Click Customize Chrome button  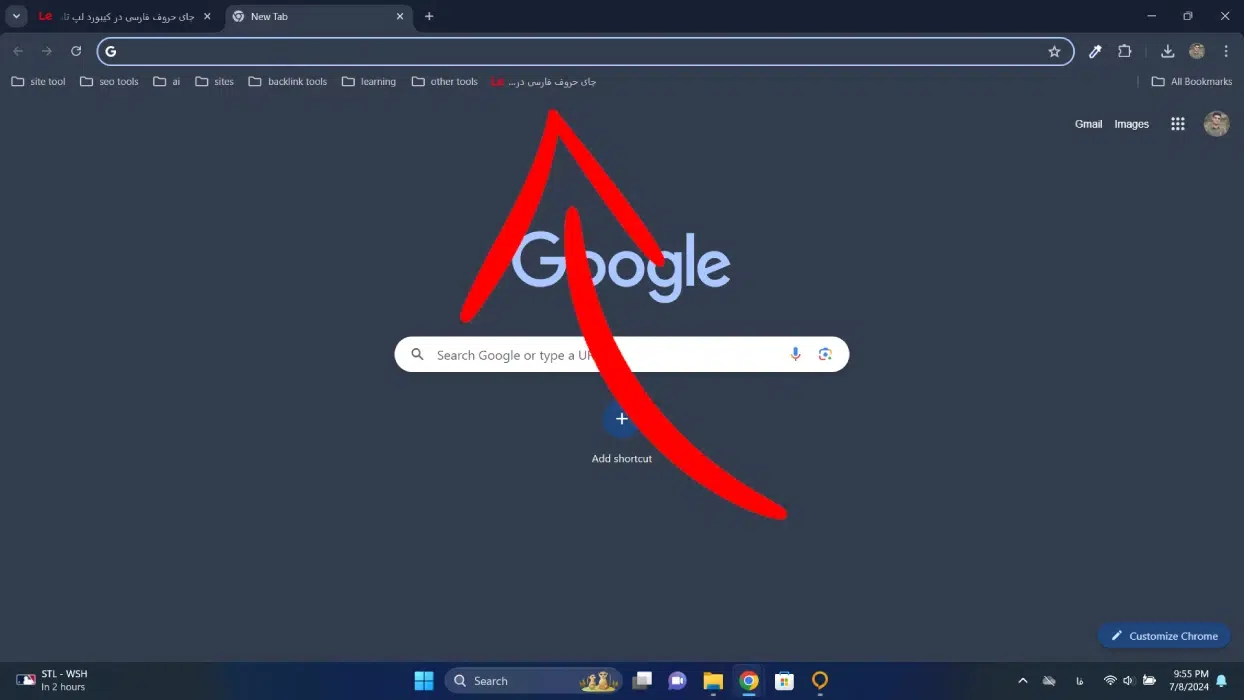(1164, 636)
